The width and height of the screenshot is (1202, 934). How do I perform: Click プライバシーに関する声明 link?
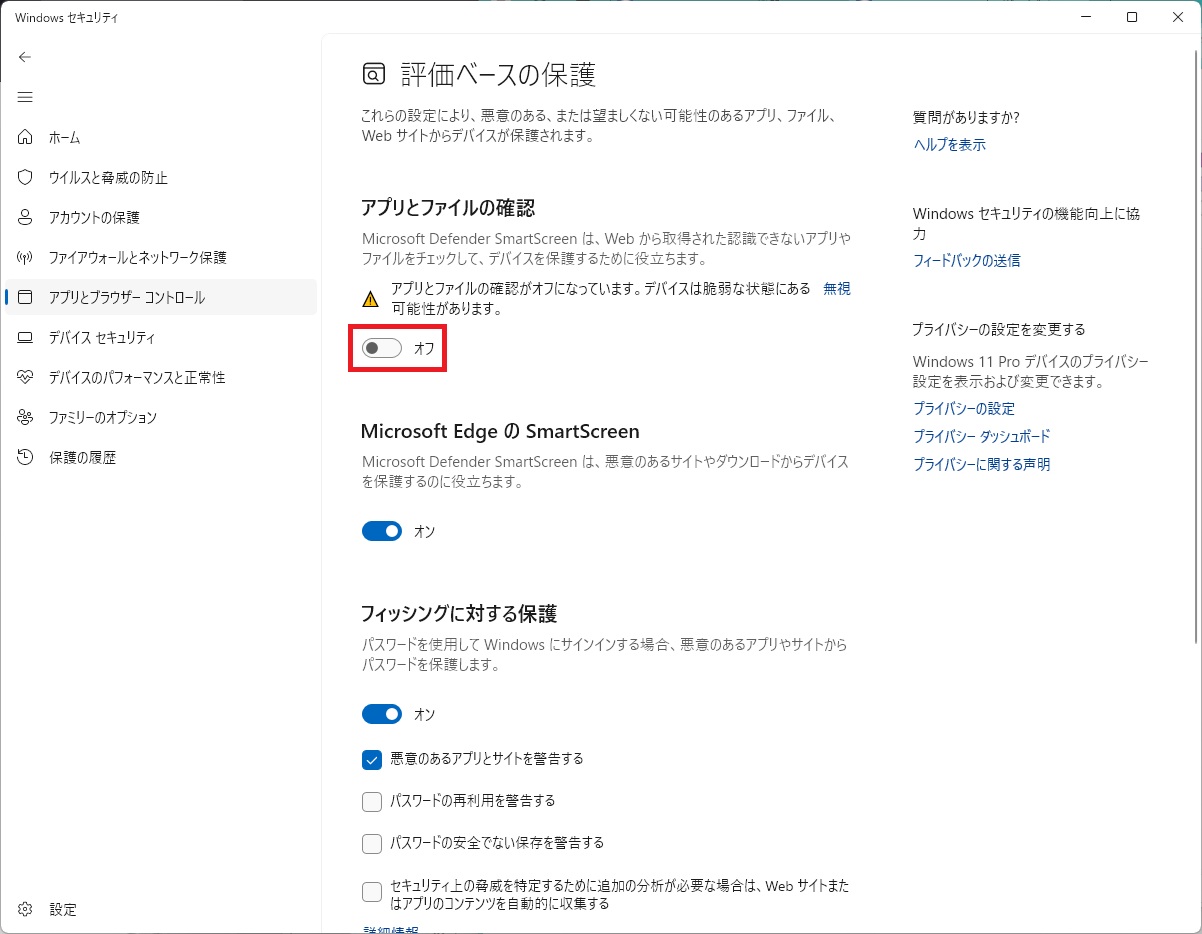(981, 464)
